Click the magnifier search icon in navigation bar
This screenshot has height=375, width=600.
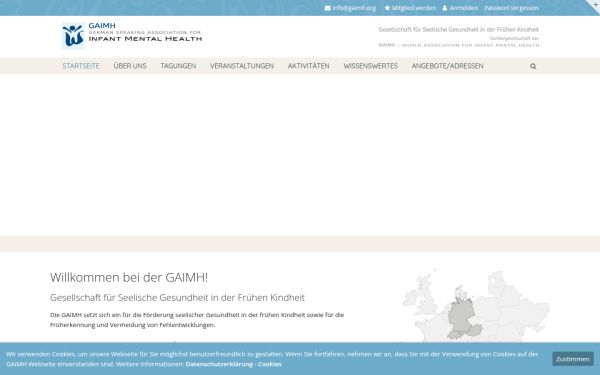coord(533,66)
